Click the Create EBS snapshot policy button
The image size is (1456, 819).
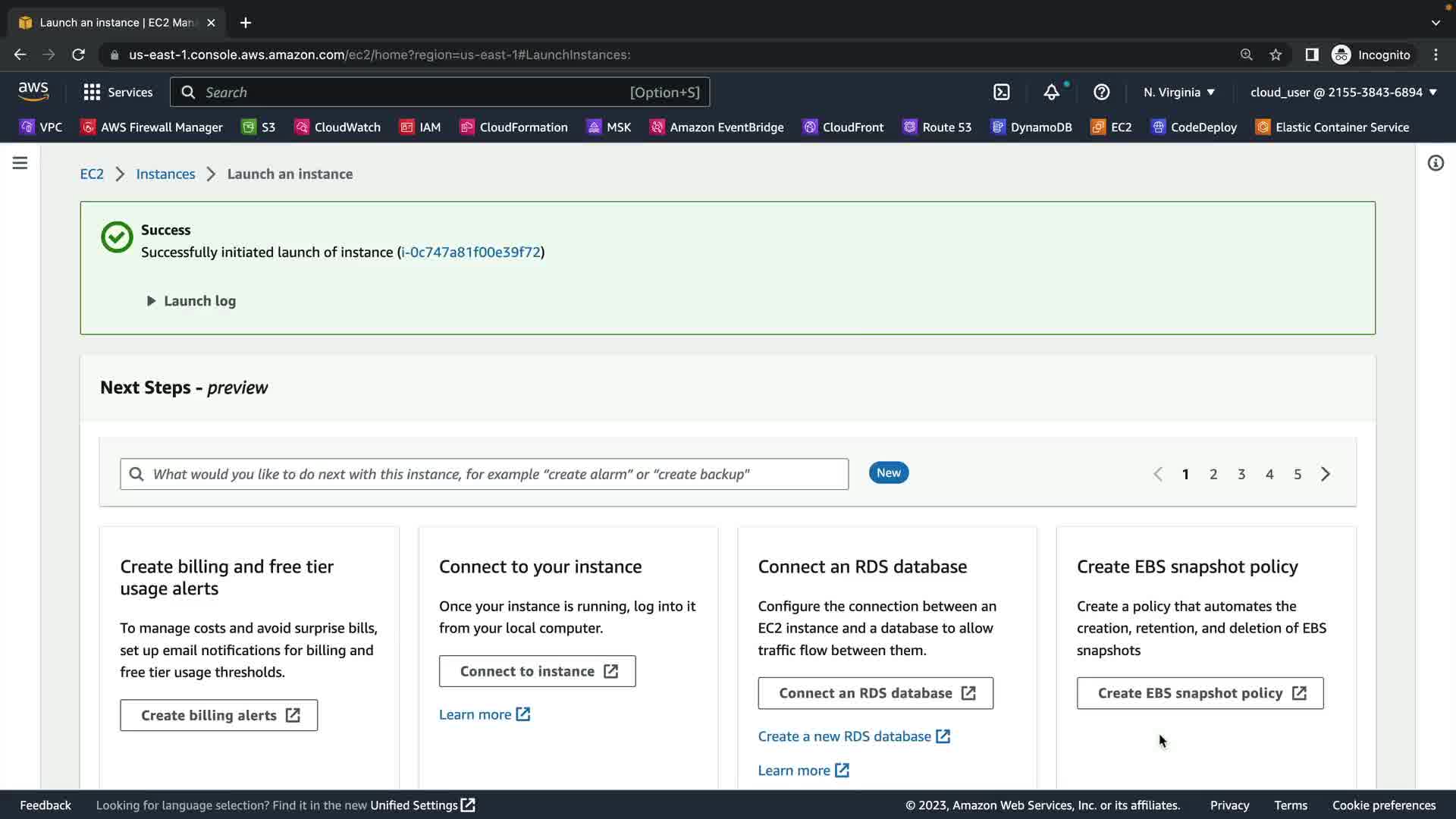1200,693
